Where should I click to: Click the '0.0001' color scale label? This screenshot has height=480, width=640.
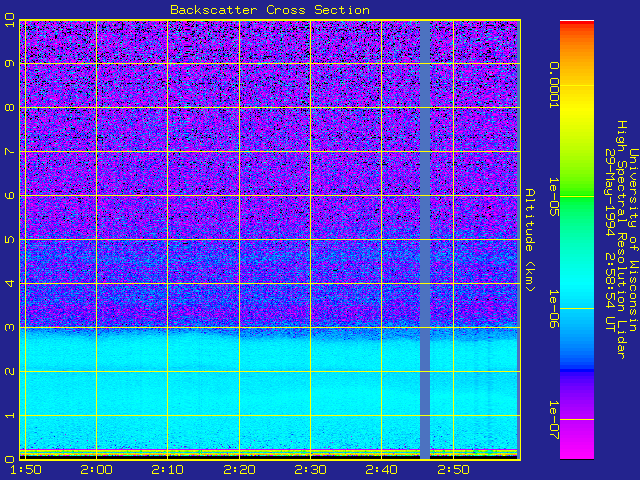click(553, 85)
